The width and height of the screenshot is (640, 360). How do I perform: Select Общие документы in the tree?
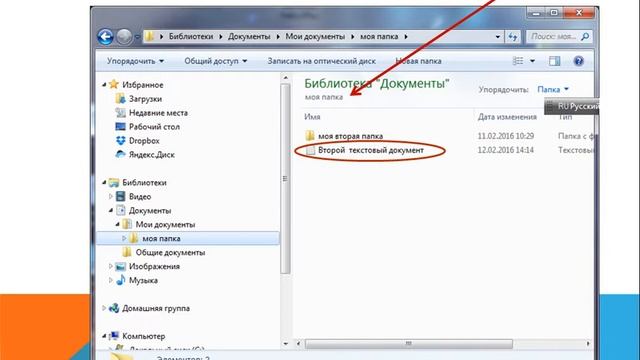170,252
